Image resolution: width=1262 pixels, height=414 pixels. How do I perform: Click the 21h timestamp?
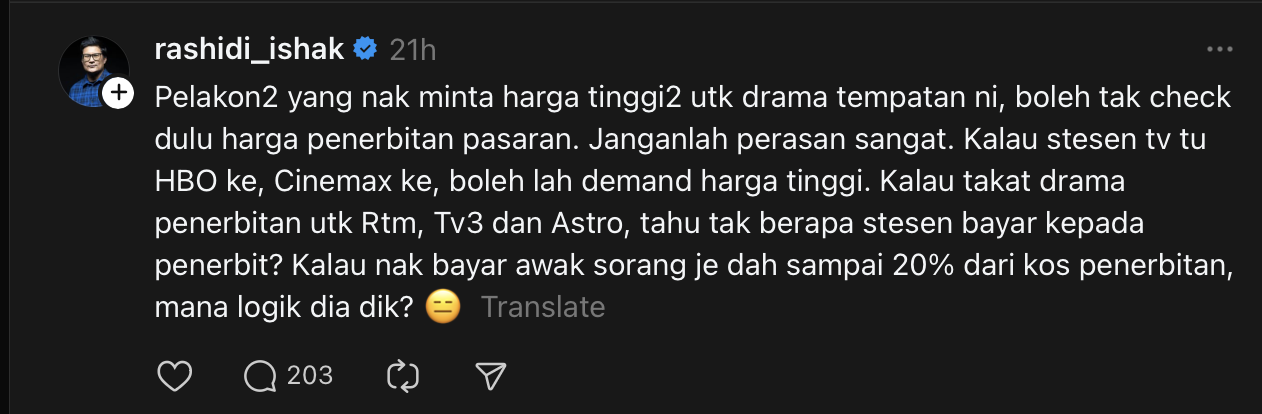412,50
